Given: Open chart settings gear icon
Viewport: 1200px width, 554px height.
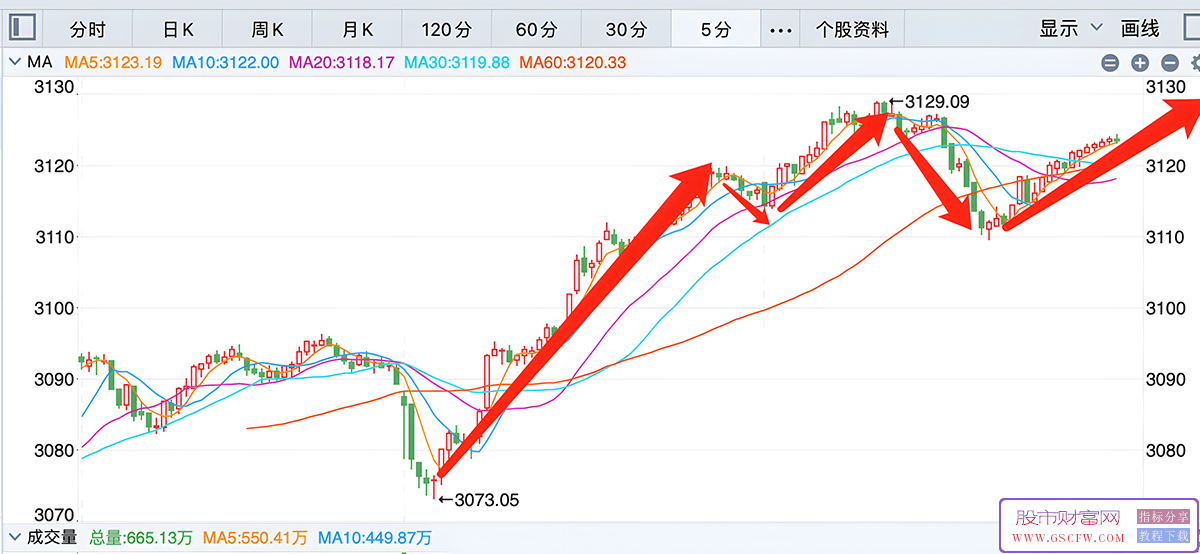Looking at the screenshot, I should (x=1195, y=63).
